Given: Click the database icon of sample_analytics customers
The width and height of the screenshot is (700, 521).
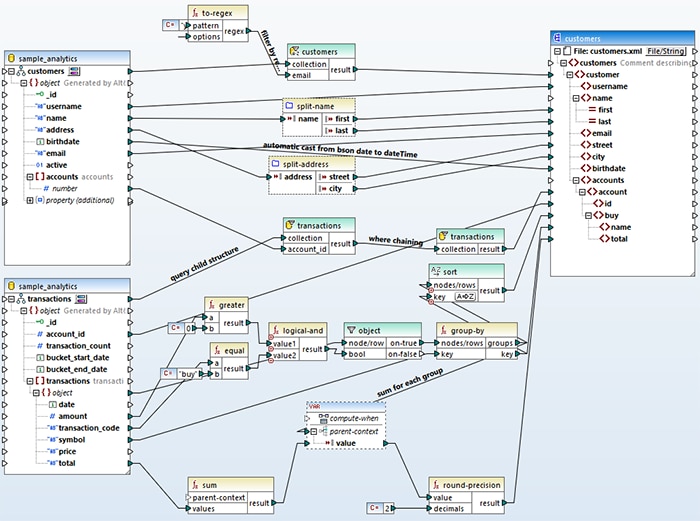Looking at the screenshot, I should (x=12, y=59).
